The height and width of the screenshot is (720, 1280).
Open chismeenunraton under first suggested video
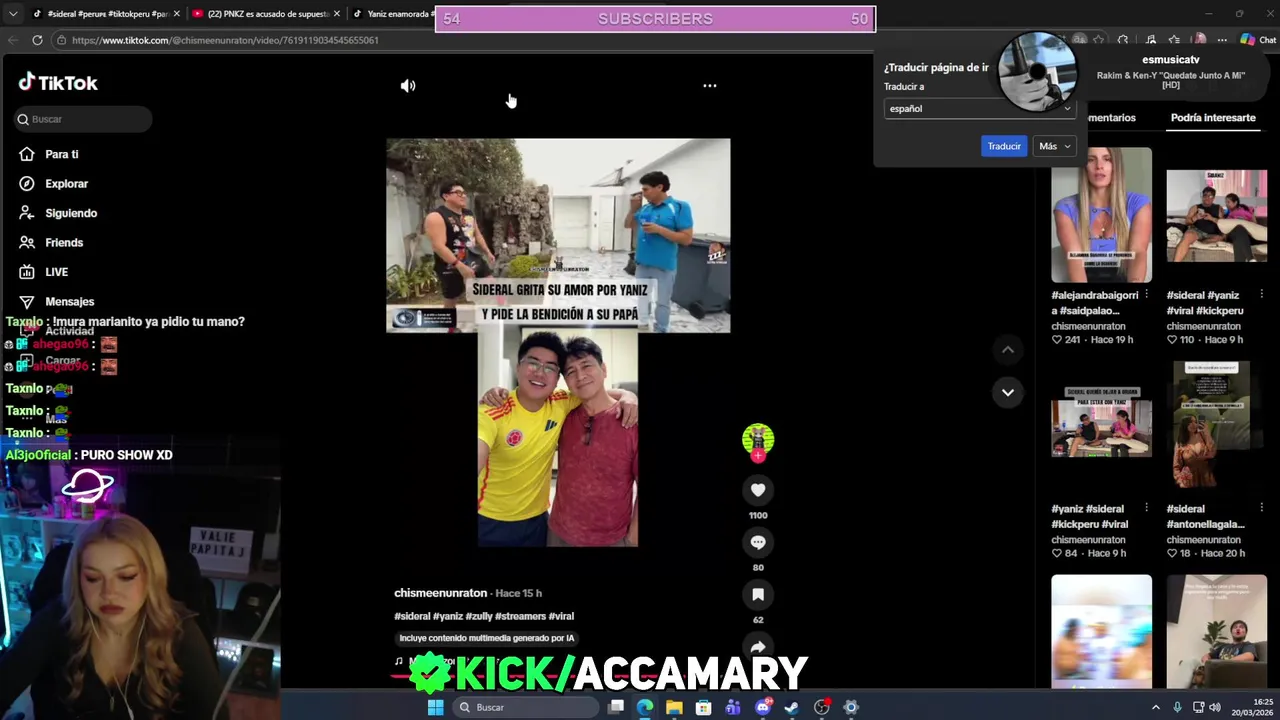[1088, 326]
